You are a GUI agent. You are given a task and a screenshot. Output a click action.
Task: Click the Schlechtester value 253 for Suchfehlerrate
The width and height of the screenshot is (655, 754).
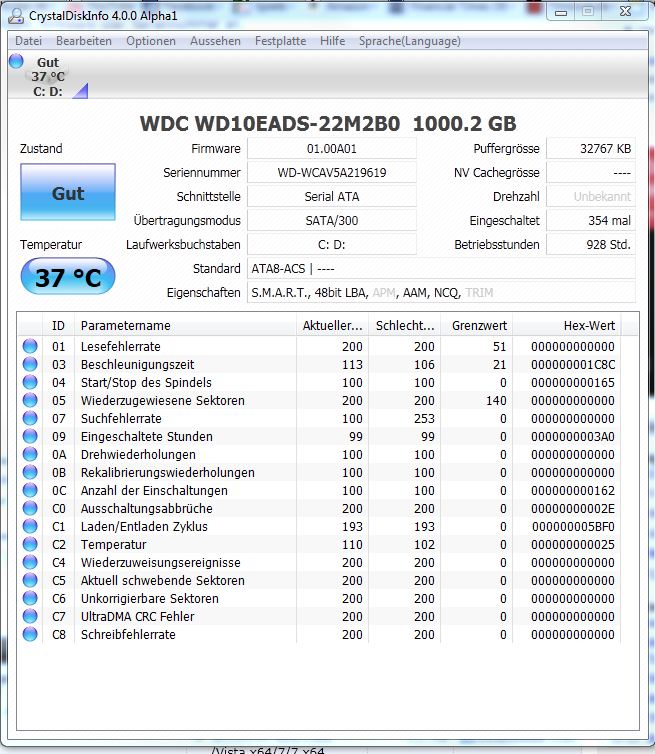click(x=424, y=418)
